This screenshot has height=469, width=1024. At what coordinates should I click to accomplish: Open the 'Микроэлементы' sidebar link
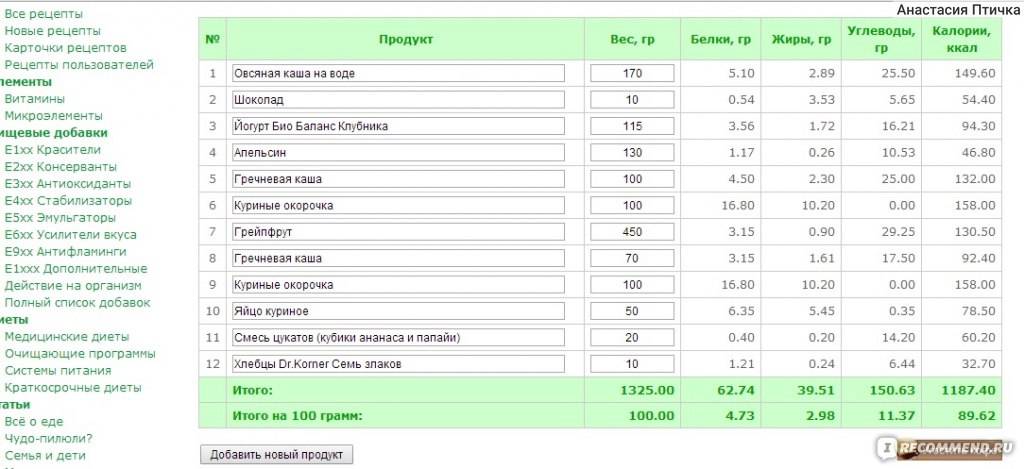[53, 116]
